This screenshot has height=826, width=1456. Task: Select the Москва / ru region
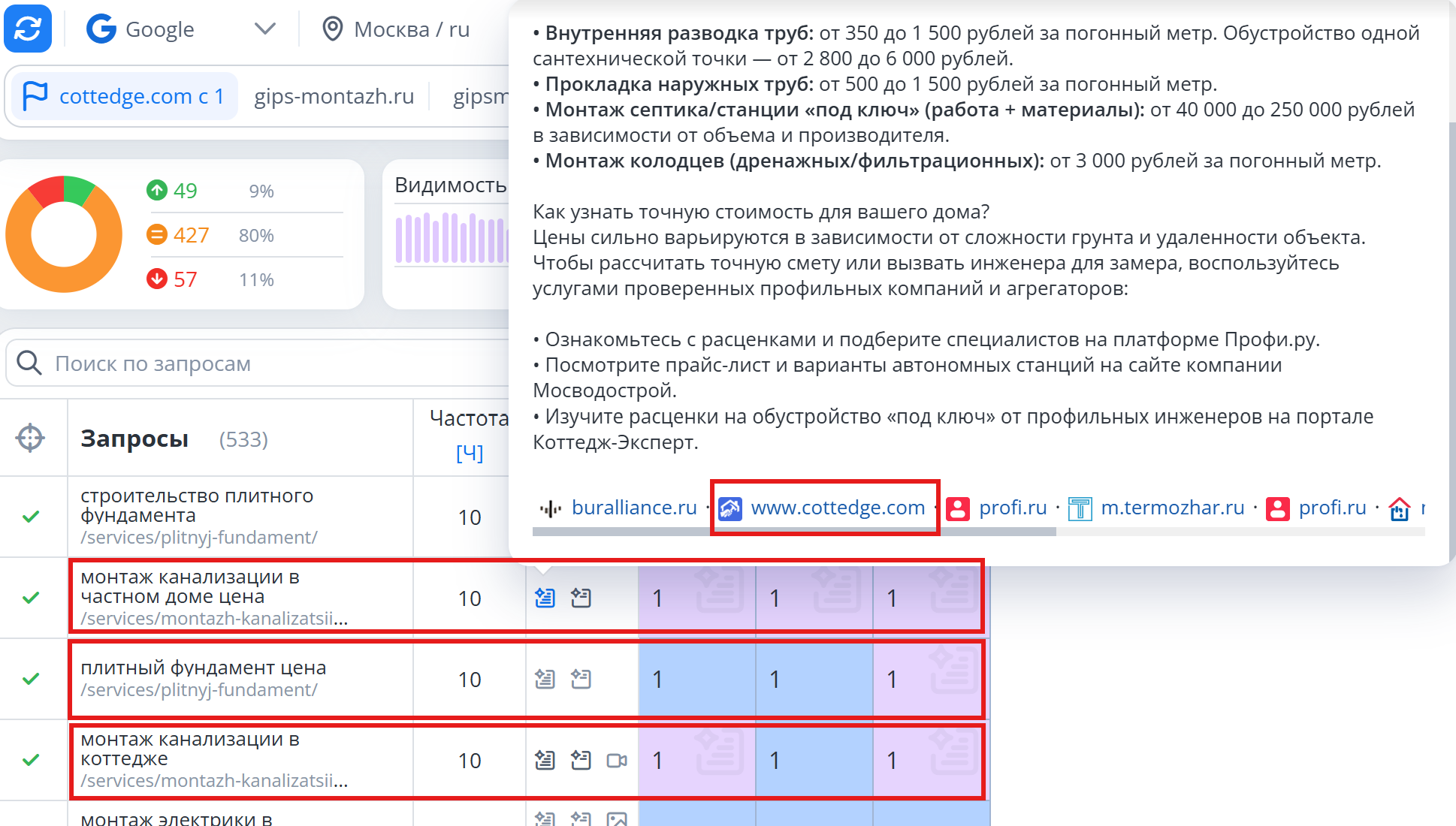tap(412, 29)
